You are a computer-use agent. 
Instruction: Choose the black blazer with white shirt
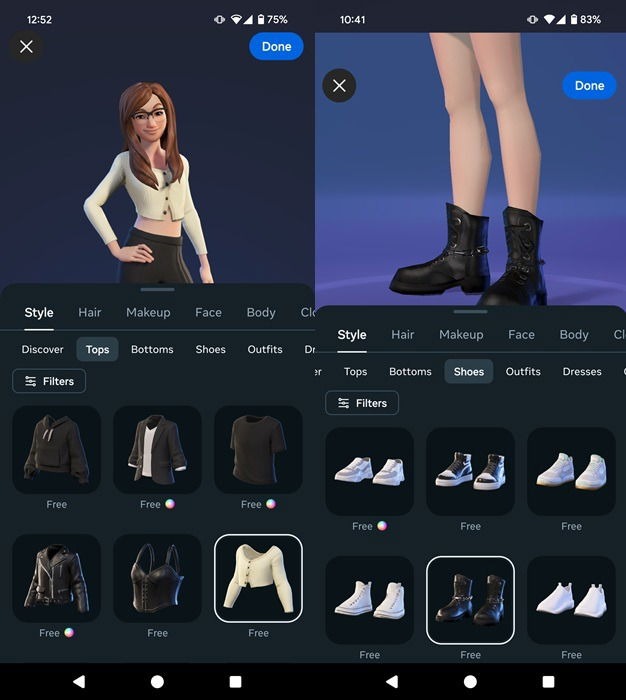[x=157, y=449]
